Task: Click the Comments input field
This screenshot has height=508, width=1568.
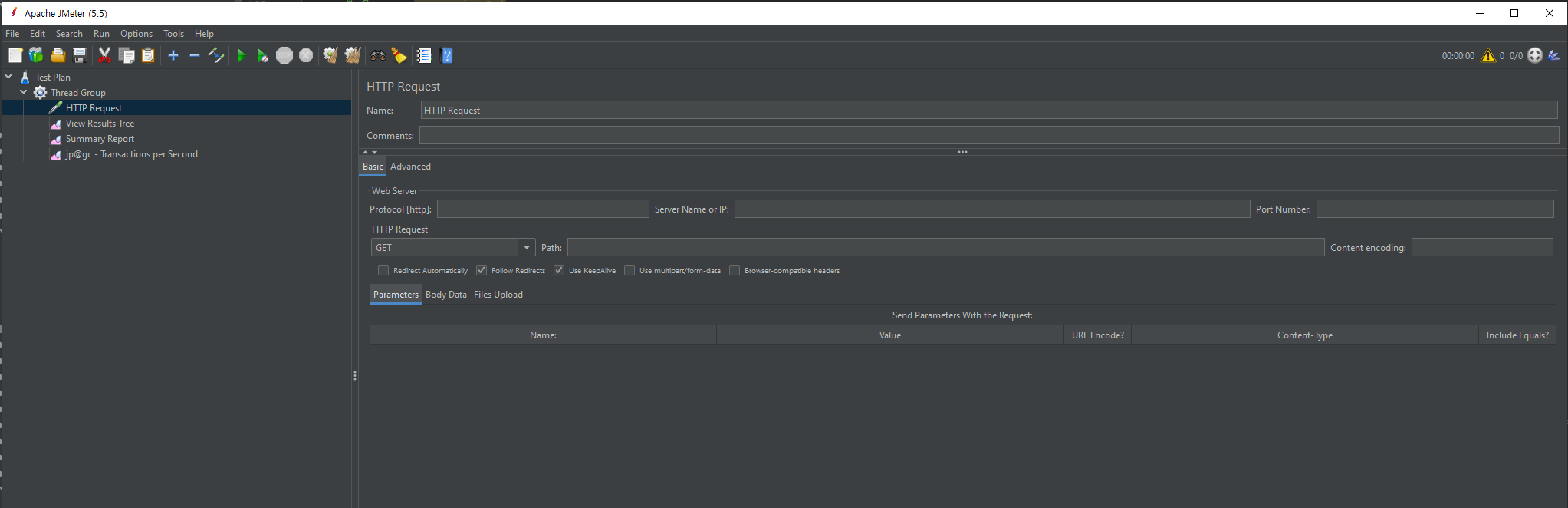Action: click(989, 135)
